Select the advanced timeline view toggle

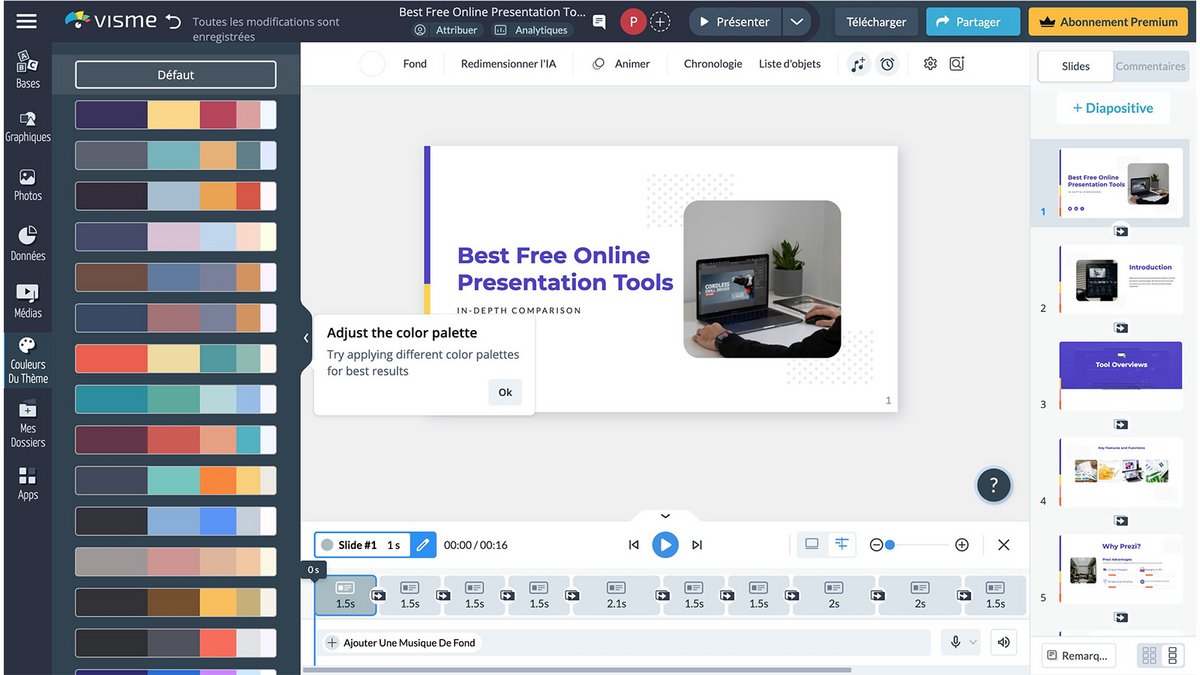click(841, 544)
